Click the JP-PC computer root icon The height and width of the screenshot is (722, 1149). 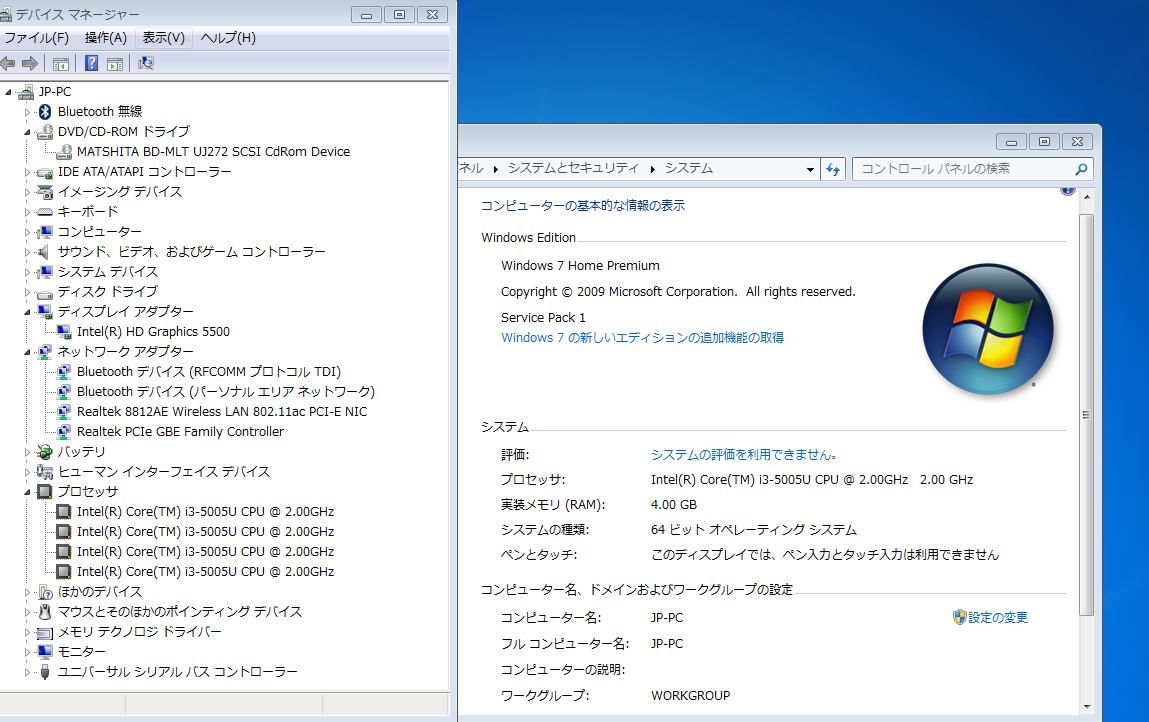pyautogui.click(x=26, y=92)
